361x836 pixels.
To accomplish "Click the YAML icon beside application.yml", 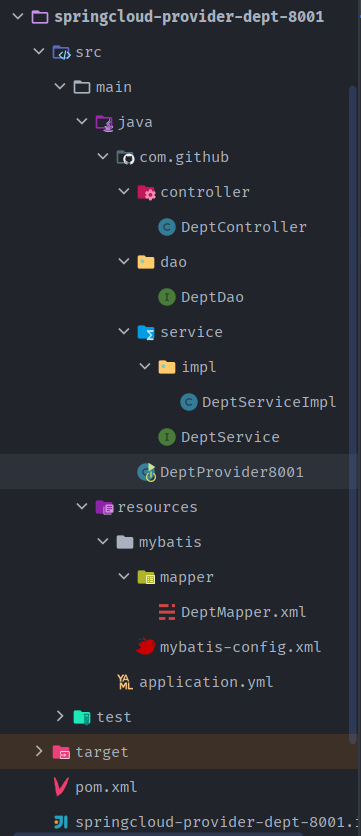I will (125, 682).
